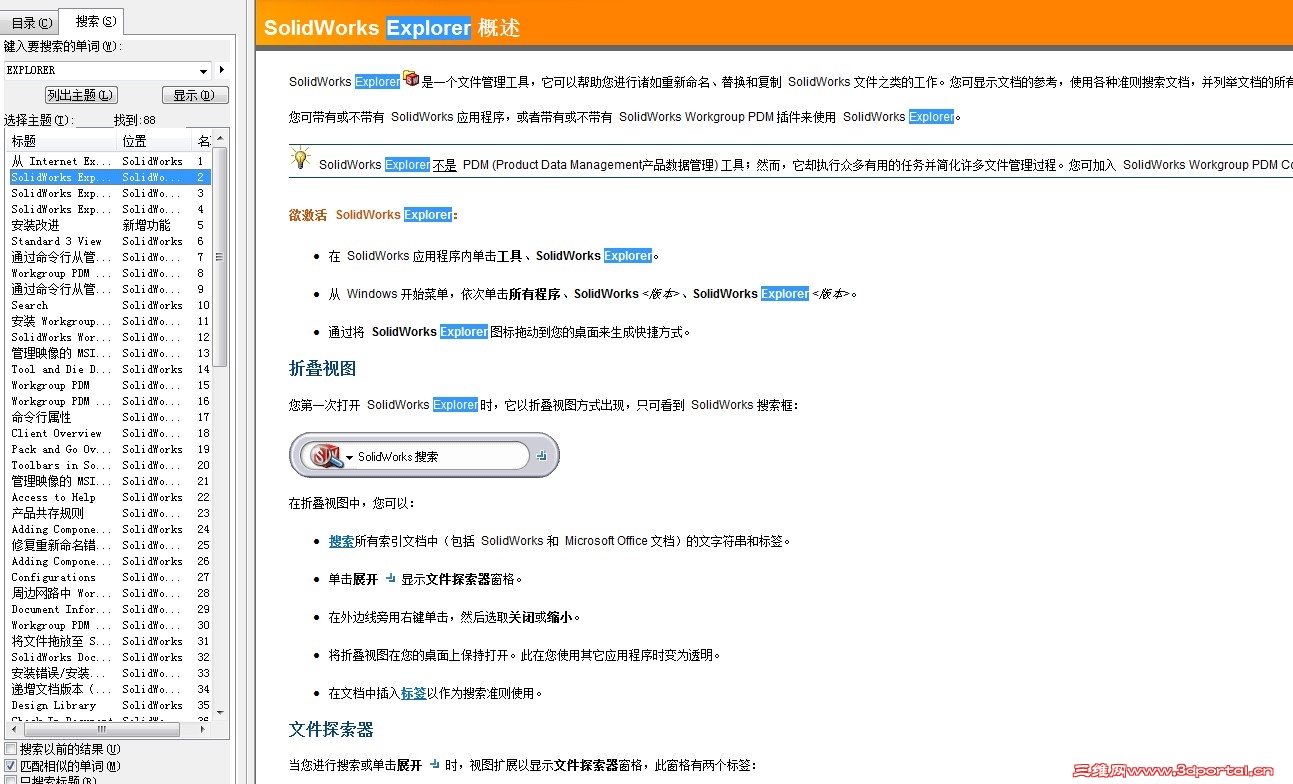Select the SolidWorks Exp... topic numbered 2
1293x784 pixels.
coord(110,177)
